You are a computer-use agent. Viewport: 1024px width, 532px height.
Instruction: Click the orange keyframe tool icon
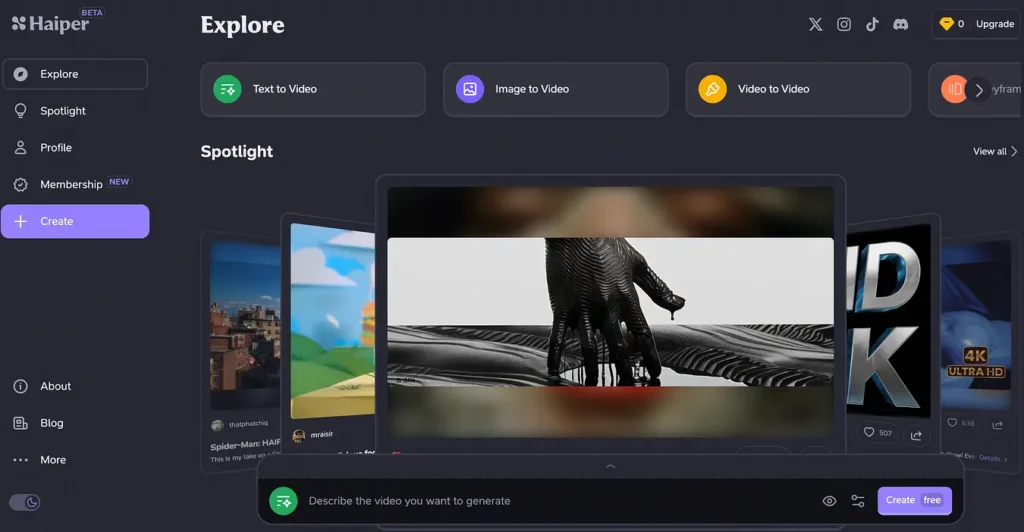click(953, 89)
